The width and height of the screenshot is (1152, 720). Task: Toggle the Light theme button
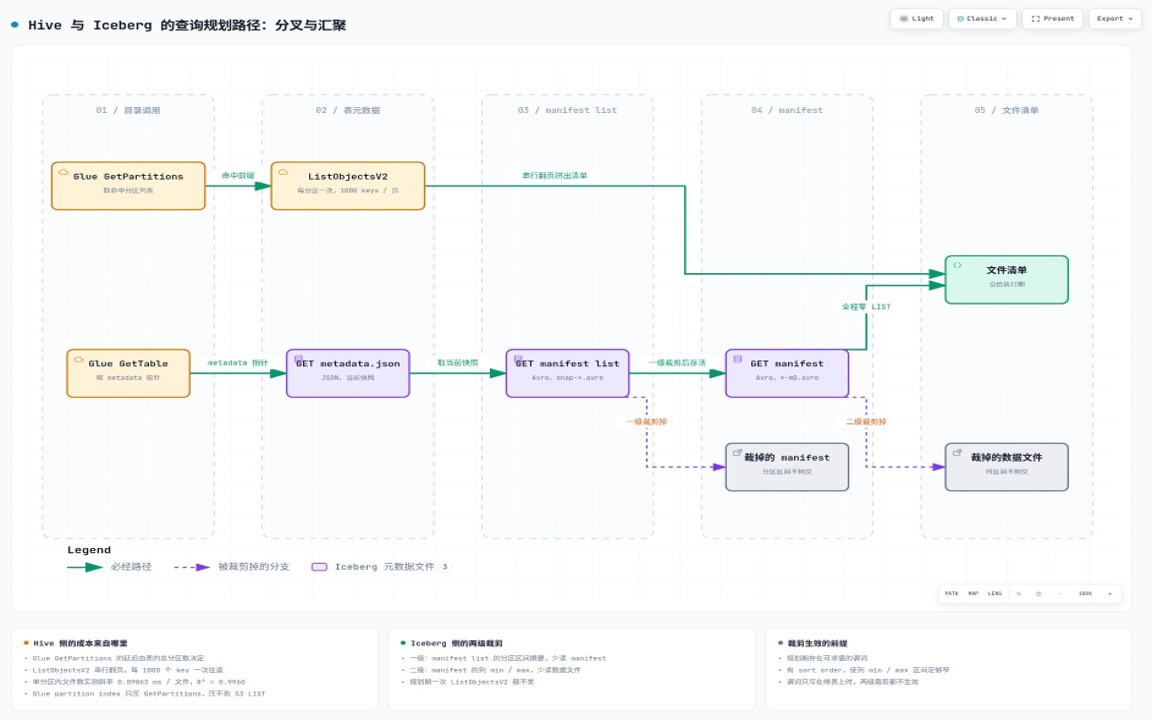pos(916,18)
